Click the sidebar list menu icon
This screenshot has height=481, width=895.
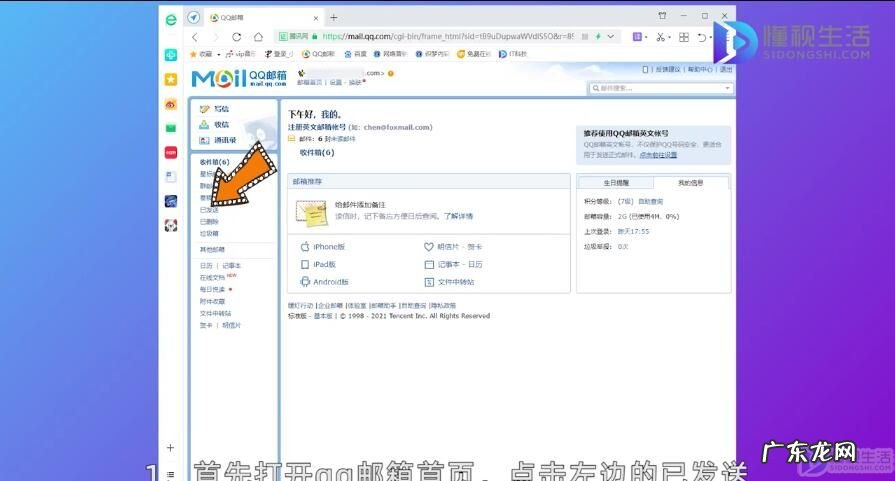coord(170,474)
